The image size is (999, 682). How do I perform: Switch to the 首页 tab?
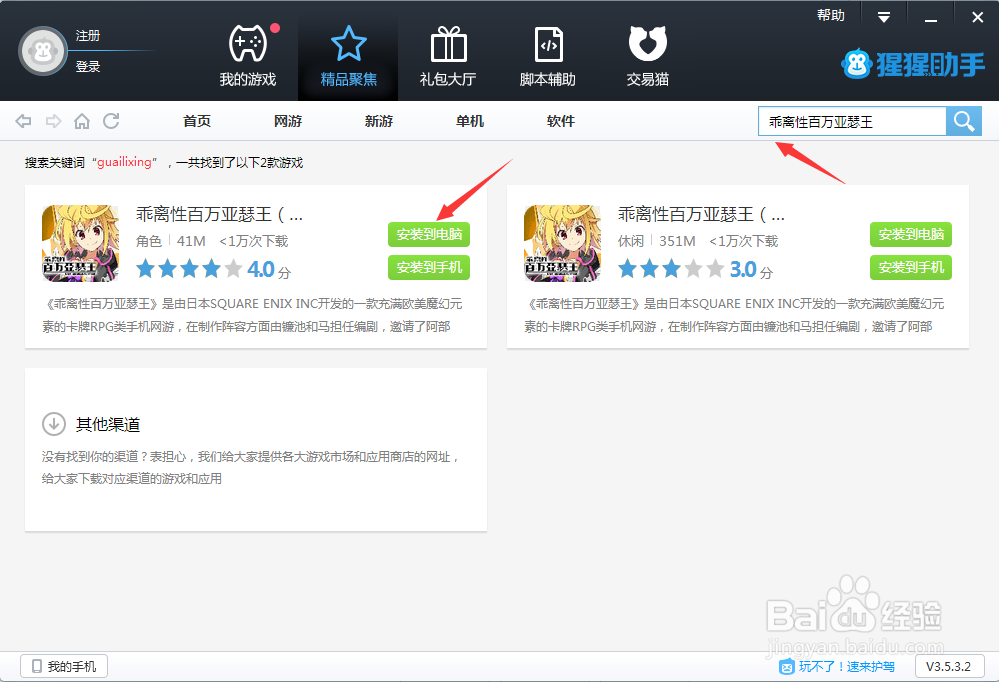click(x=197, y=121)
